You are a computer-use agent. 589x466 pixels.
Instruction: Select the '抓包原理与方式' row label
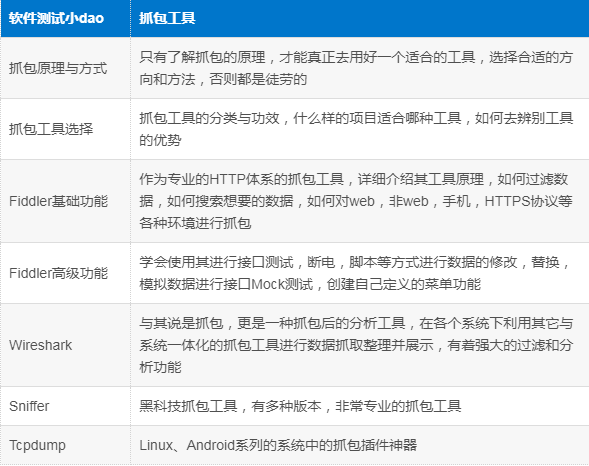click(58, 68)
